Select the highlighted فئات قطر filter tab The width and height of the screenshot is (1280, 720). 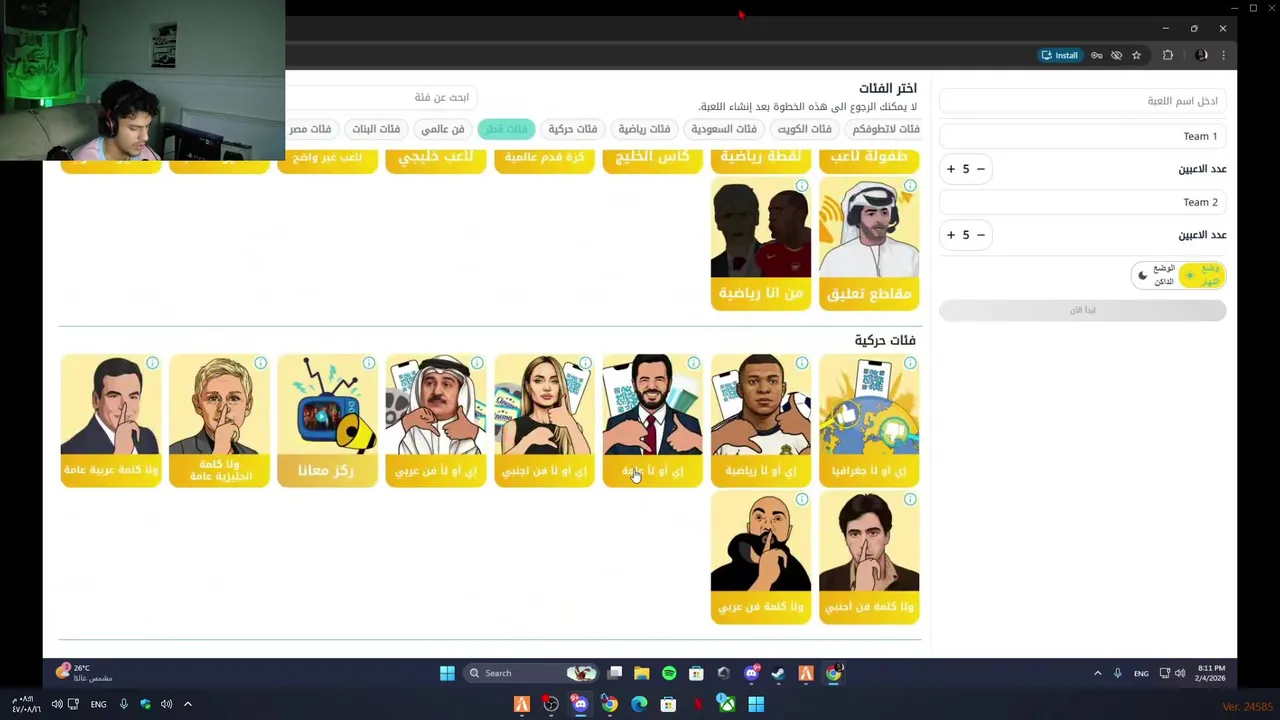[506, 129]
